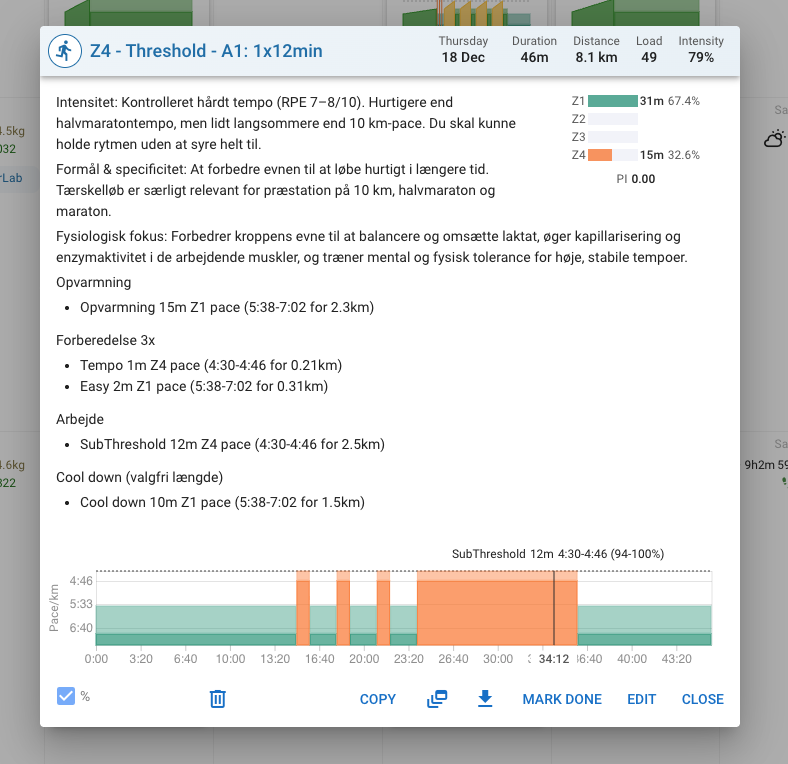This screenshot has width=788, height=764.
Task: Click the first orange tempo interval bar
Action: tap(303, 610)
